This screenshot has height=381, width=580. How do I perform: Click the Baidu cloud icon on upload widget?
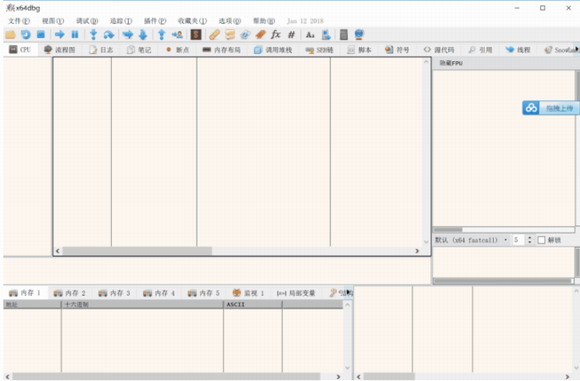click(x=531, y=108)
